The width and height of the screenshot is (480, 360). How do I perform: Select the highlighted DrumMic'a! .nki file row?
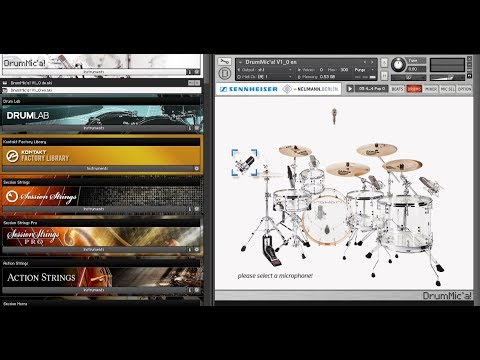pos(101,90)
